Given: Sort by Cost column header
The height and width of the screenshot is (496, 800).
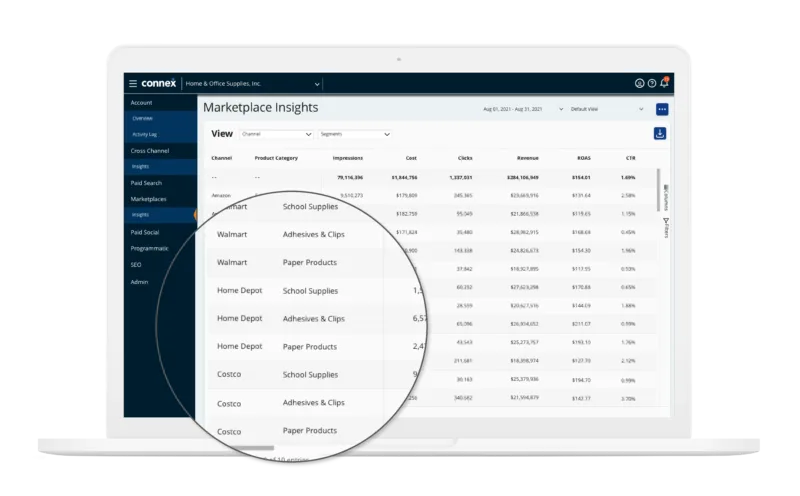Looking at the screenshot, I should pos(411,158).
